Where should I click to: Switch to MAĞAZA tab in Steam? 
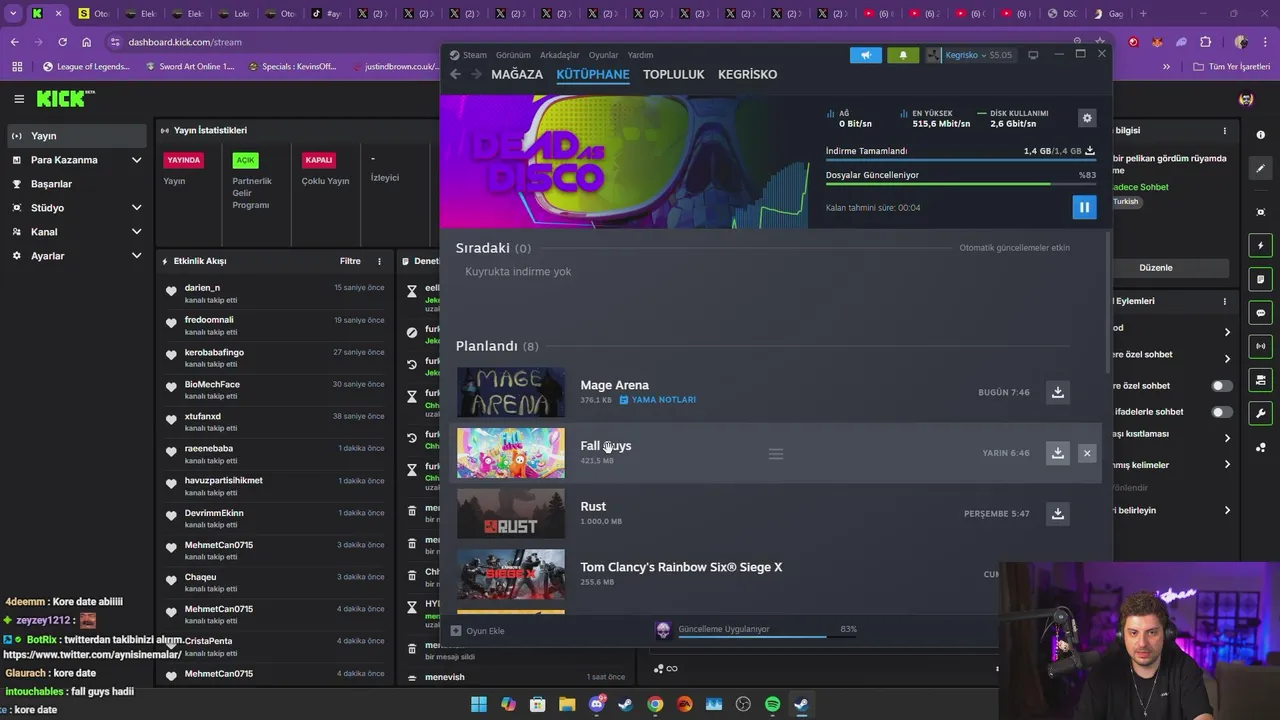click(517, 74)
